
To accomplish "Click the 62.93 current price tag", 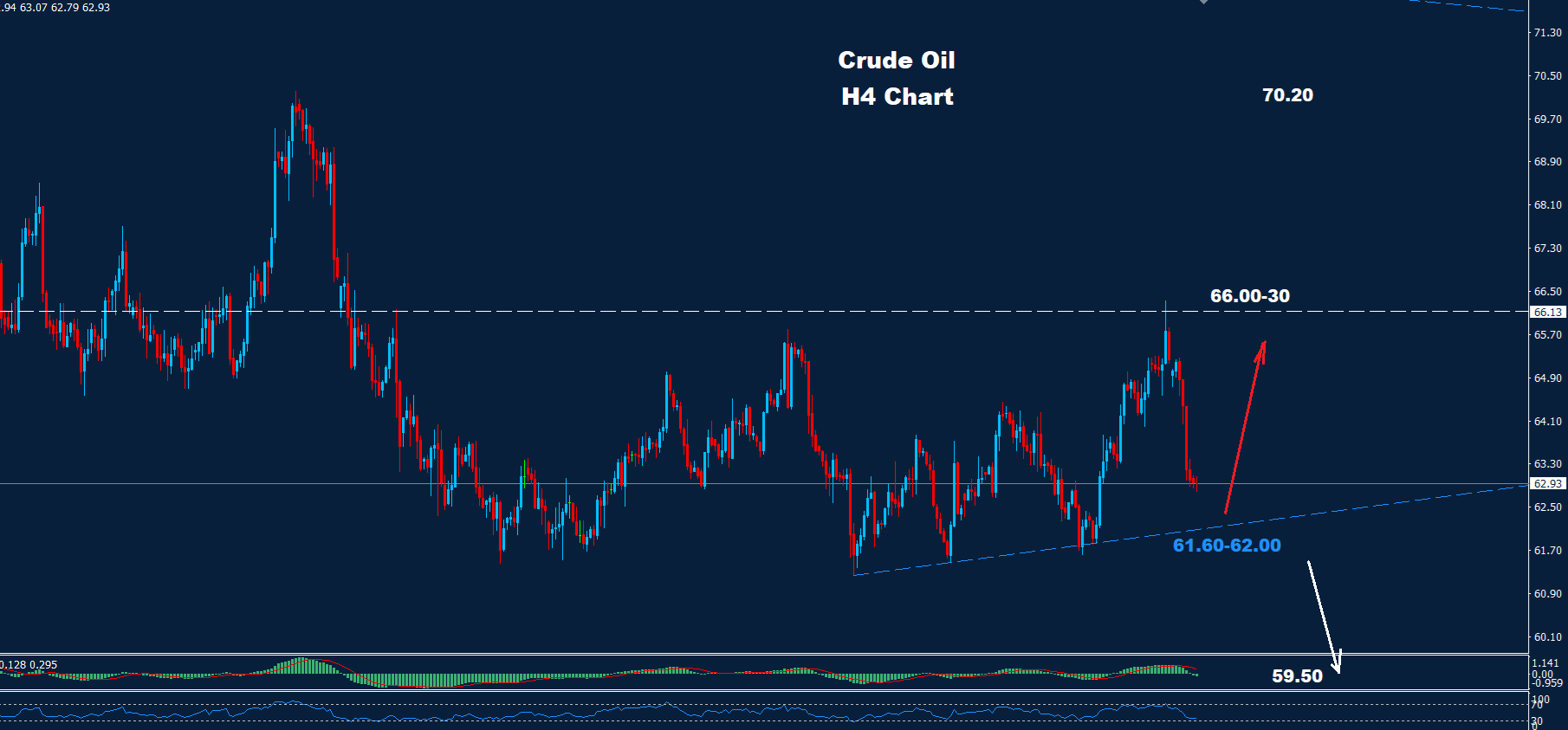I will click(1547, 484).
